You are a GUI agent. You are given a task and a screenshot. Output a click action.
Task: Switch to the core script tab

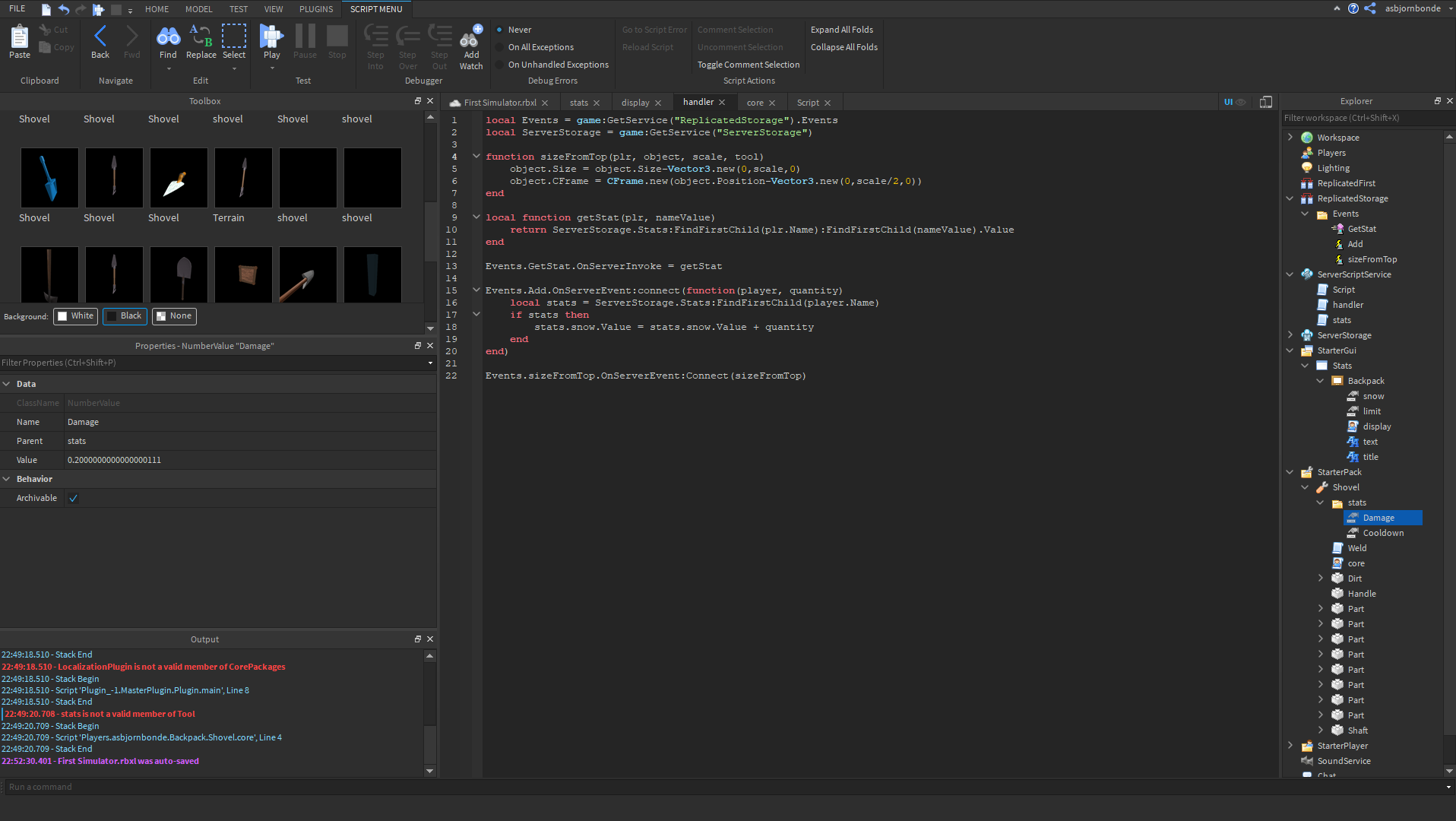[x=755, y=103]
